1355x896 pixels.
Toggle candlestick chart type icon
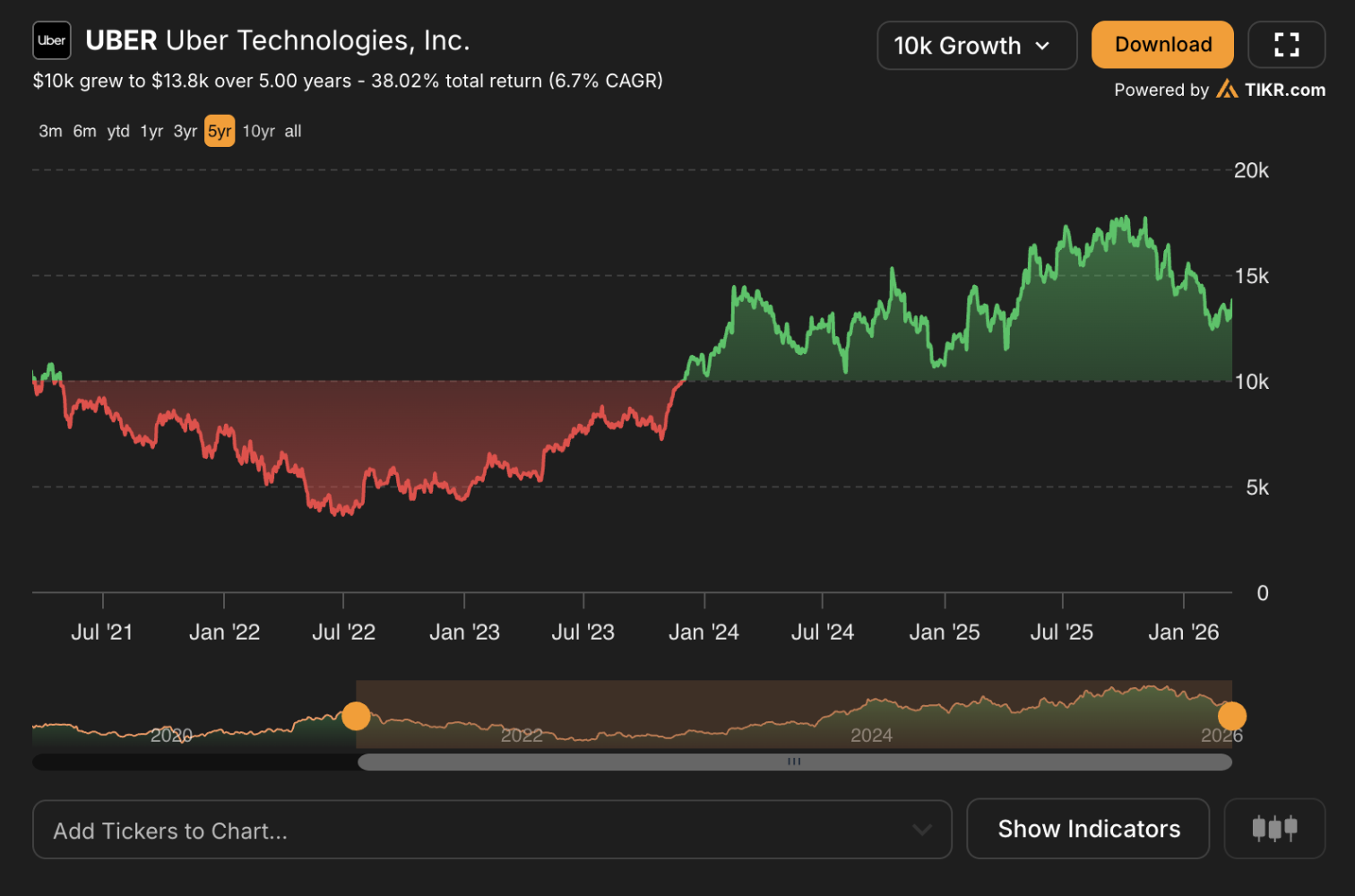[x=1274, y=829]
